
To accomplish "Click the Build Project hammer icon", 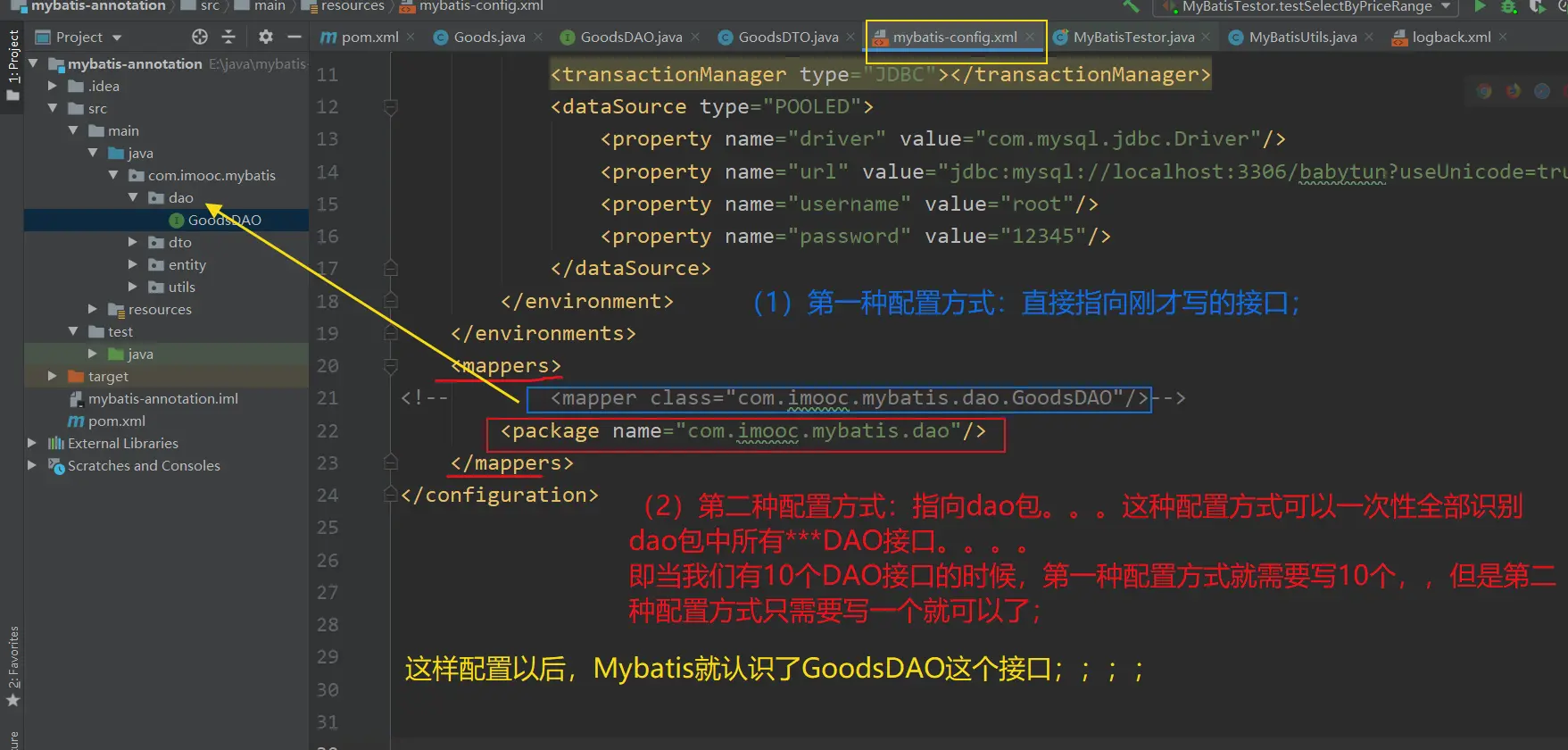I will click(1132, 6).
